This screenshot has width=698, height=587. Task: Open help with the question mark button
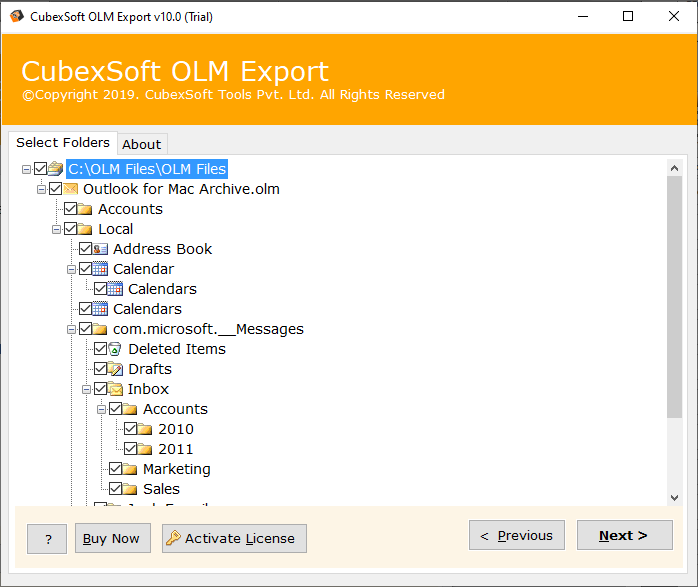pyautogui.click(x=47, y=539)
